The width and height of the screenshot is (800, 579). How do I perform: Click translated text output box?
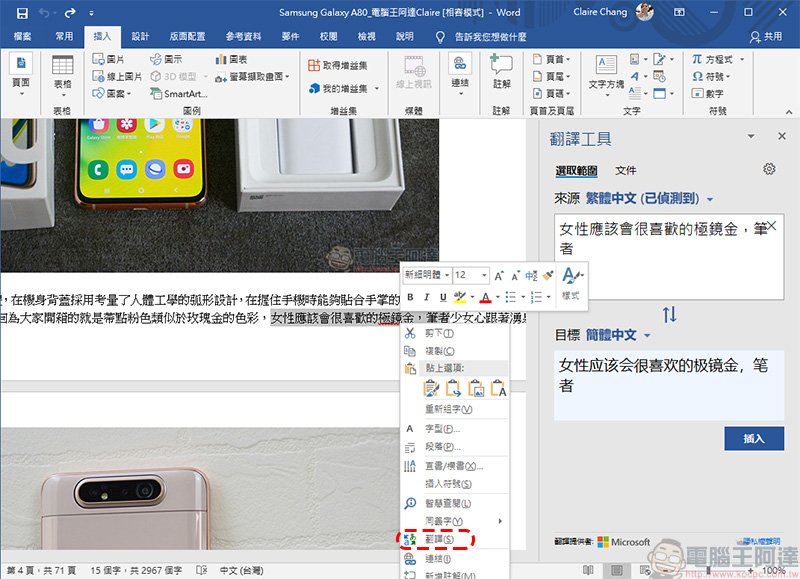(669, 385)
